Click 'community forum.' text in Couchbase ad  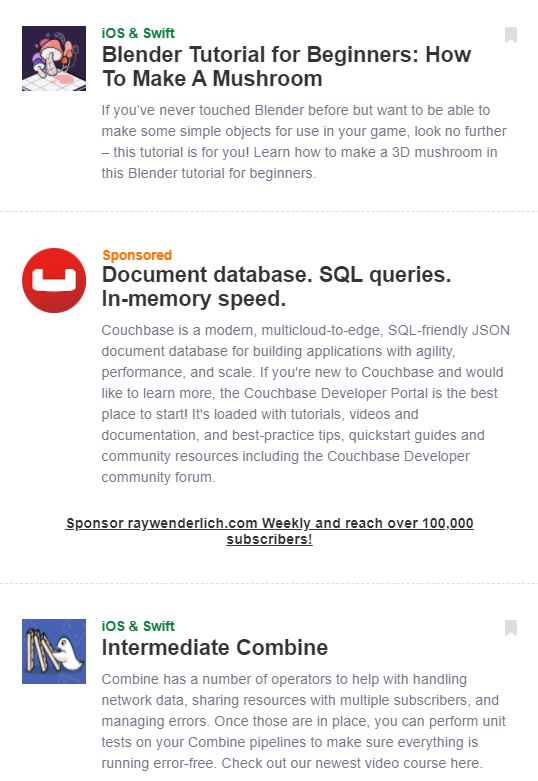158,477
